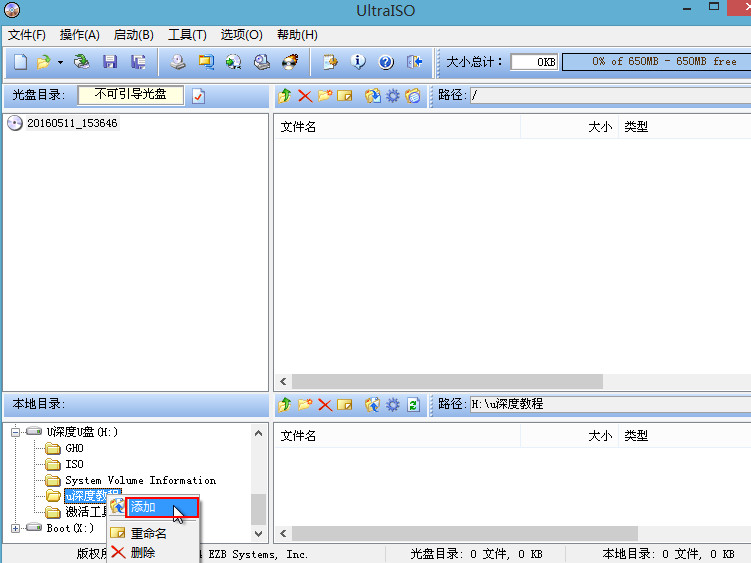The height and width of the screenshot is (563, 751).
Task: Go up one level in local directory toolbar
Action: 284,405
